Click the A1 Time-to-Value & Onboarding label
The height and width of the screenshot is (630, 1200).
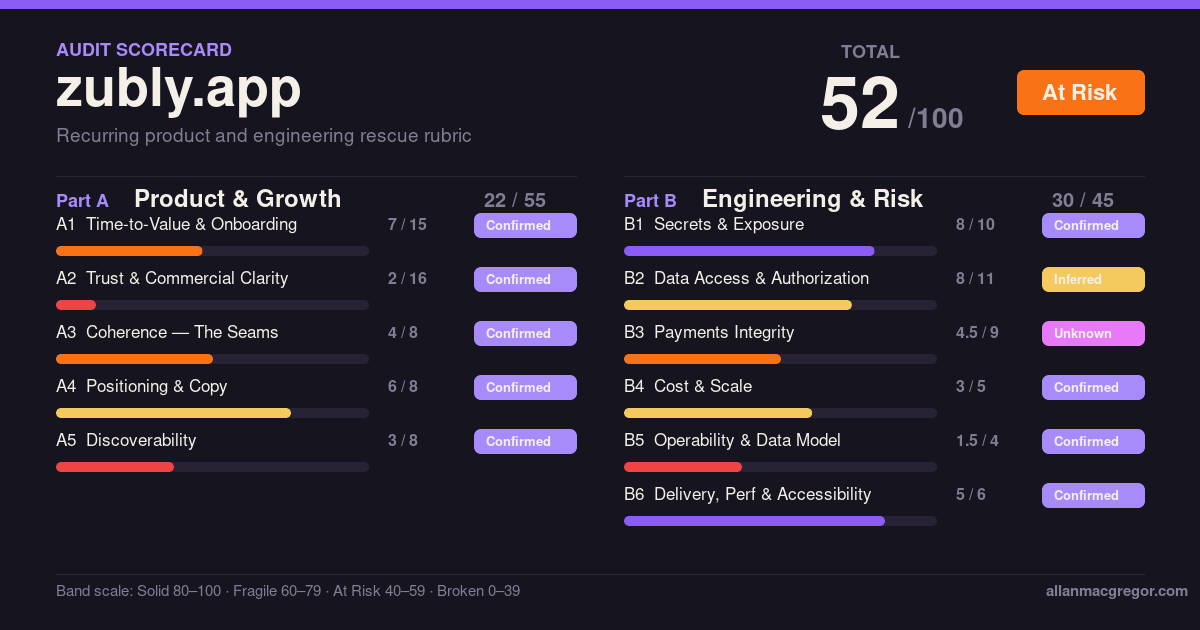(176, 225)
